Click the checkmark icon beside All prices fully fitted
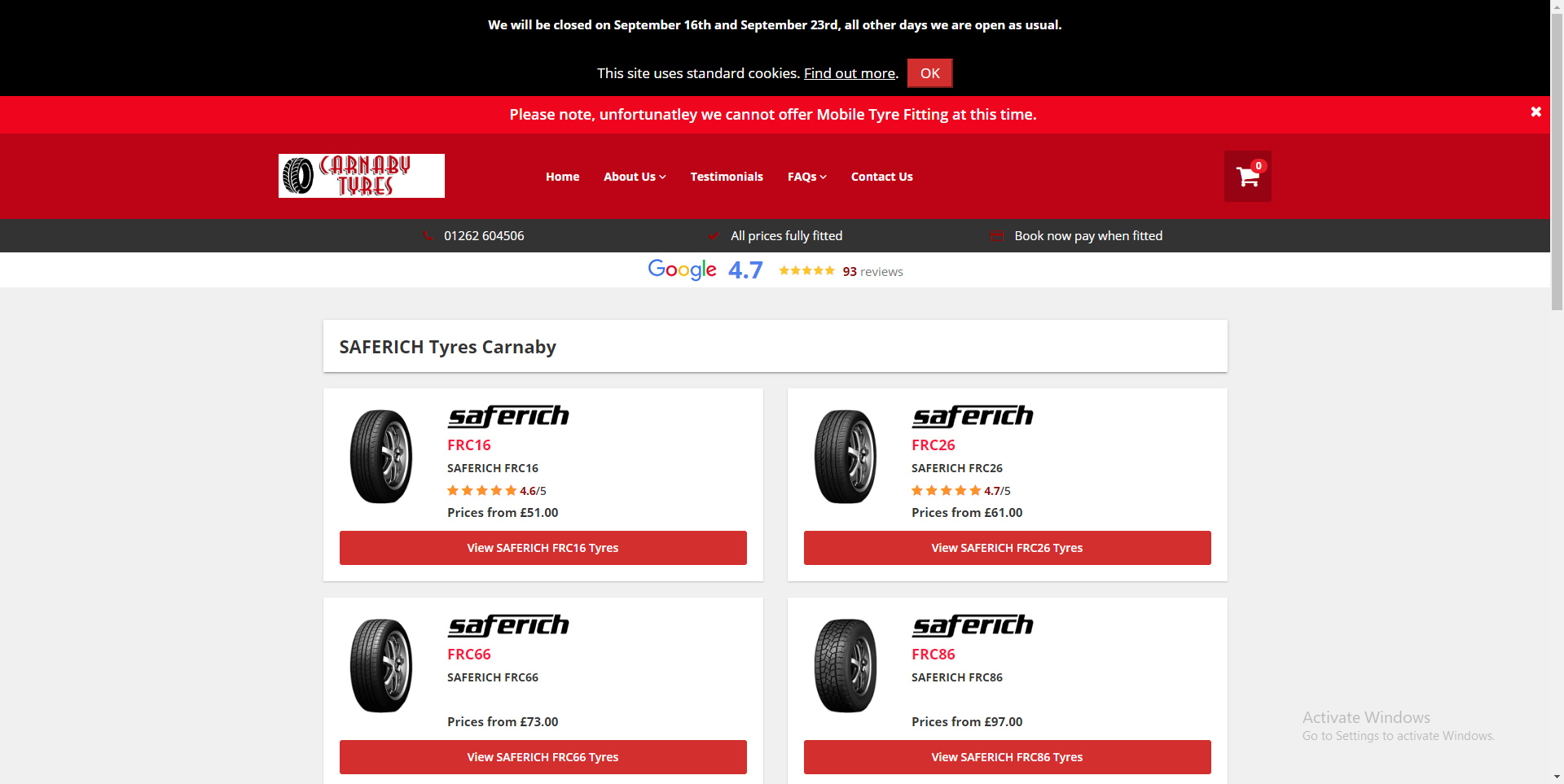Image resolution: width=1564 pixels, height=784 pixels. click(x=714, y=236)
